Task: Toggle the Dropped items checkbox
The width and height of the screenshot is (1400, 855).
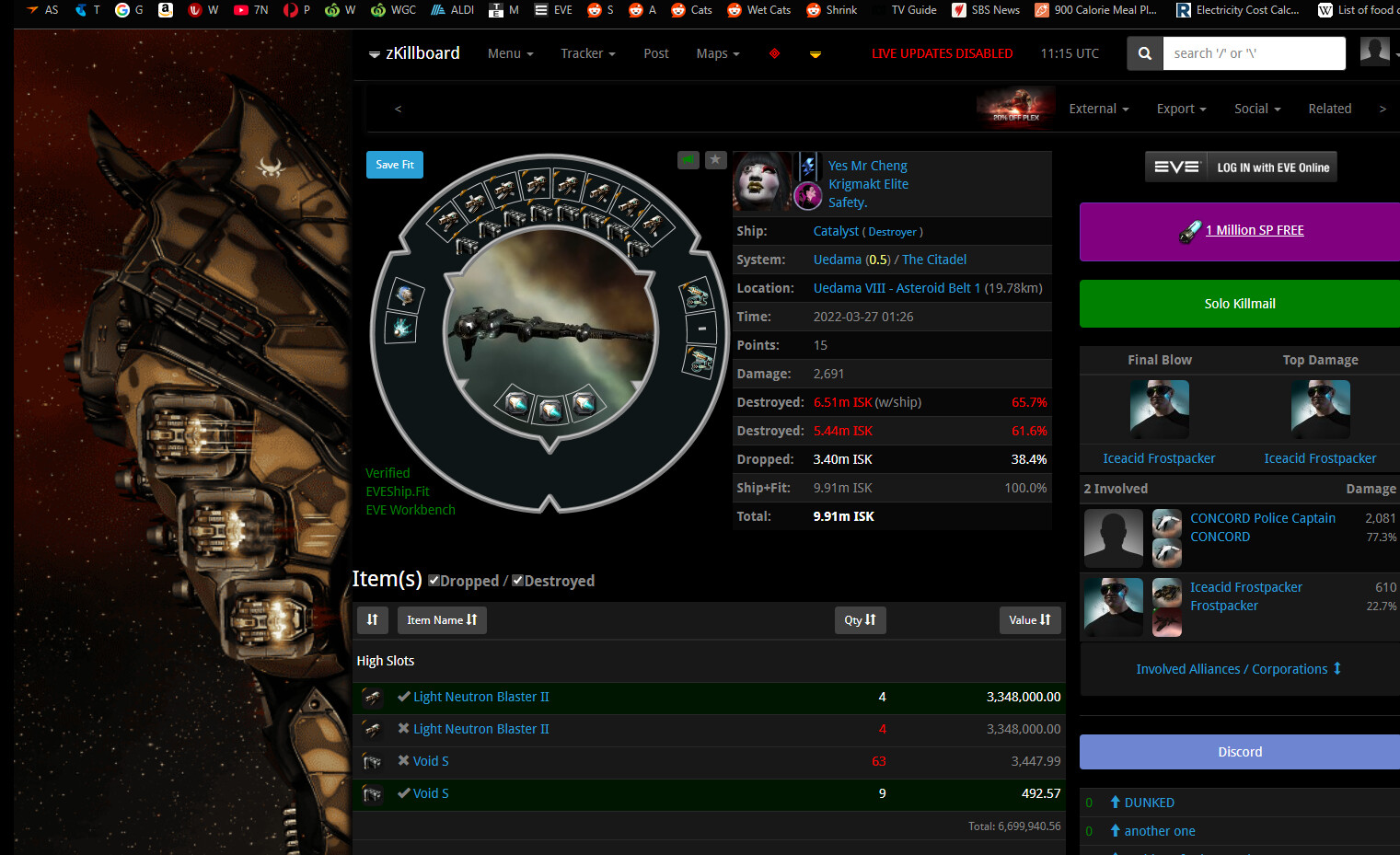Action: coord(434,581)
